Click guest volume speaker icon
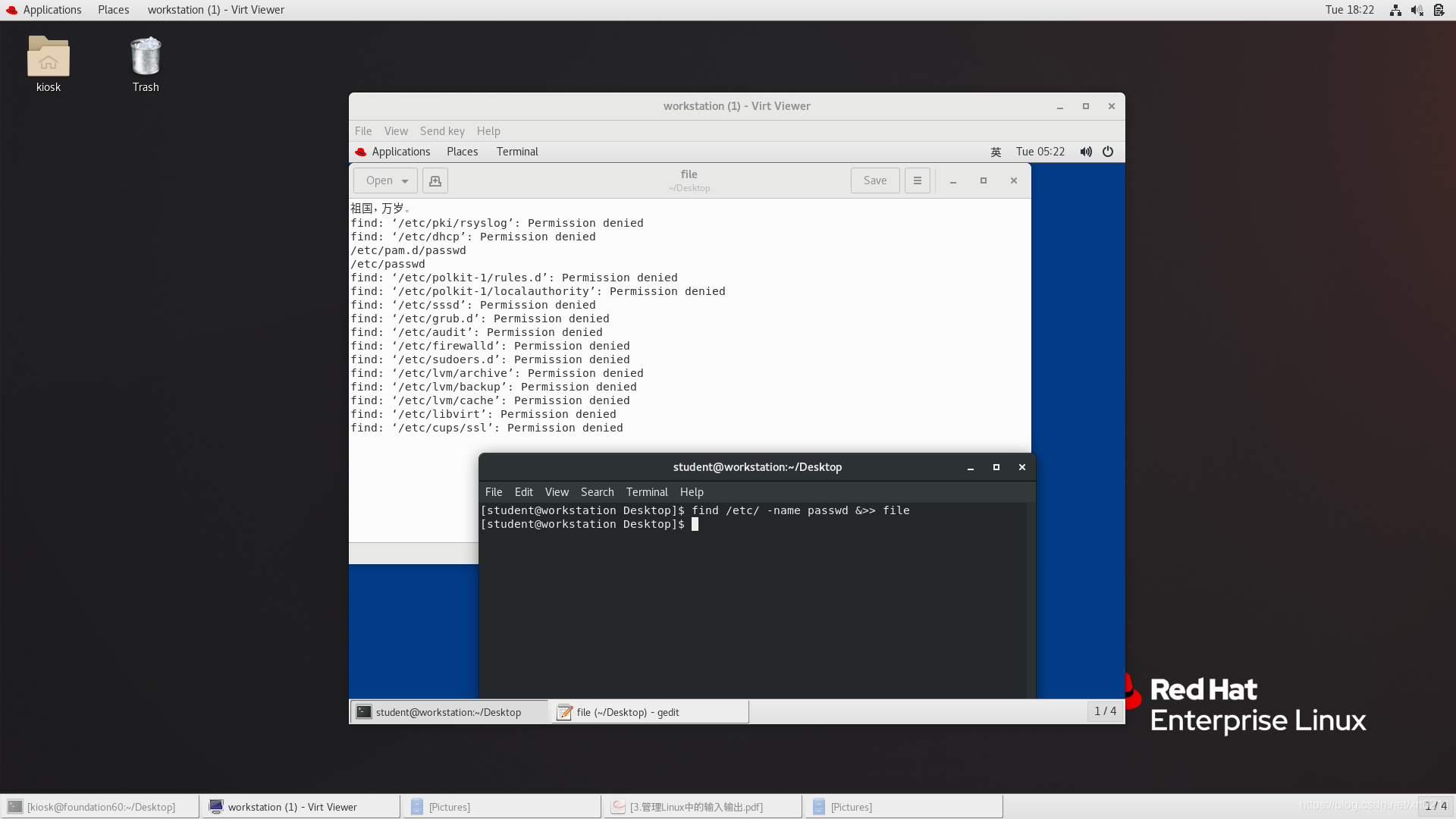1456x819 pixels. pyautogui.click(x=1086, y=152)
